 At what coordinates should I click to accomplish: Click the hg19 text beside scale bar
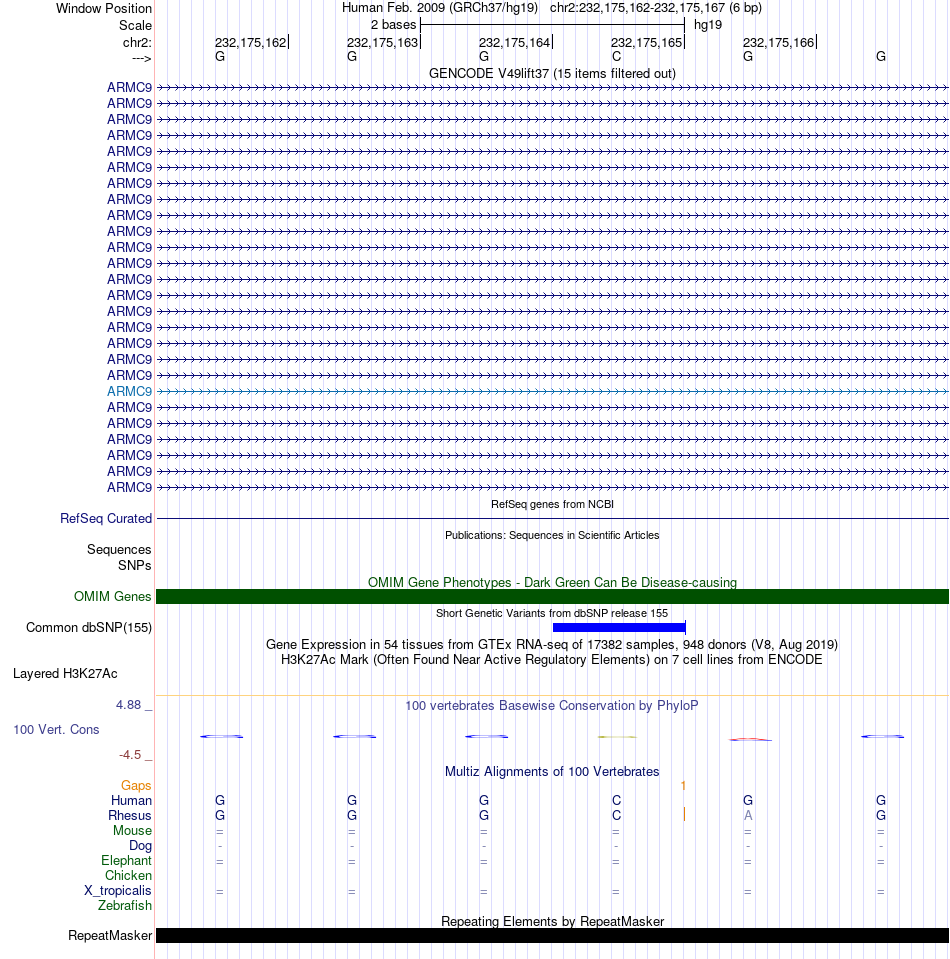click(708, 24)
